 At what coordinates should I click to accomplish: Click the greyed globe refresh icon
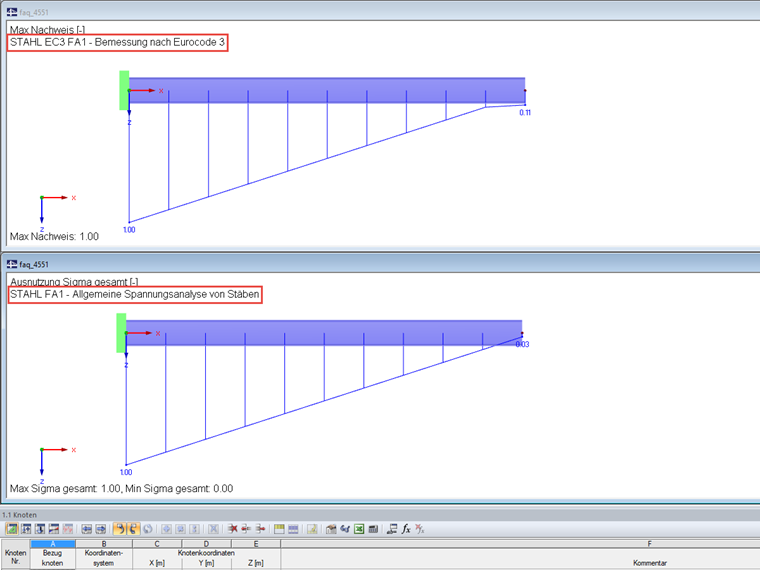pyautogui.click(x=147, y=529)
